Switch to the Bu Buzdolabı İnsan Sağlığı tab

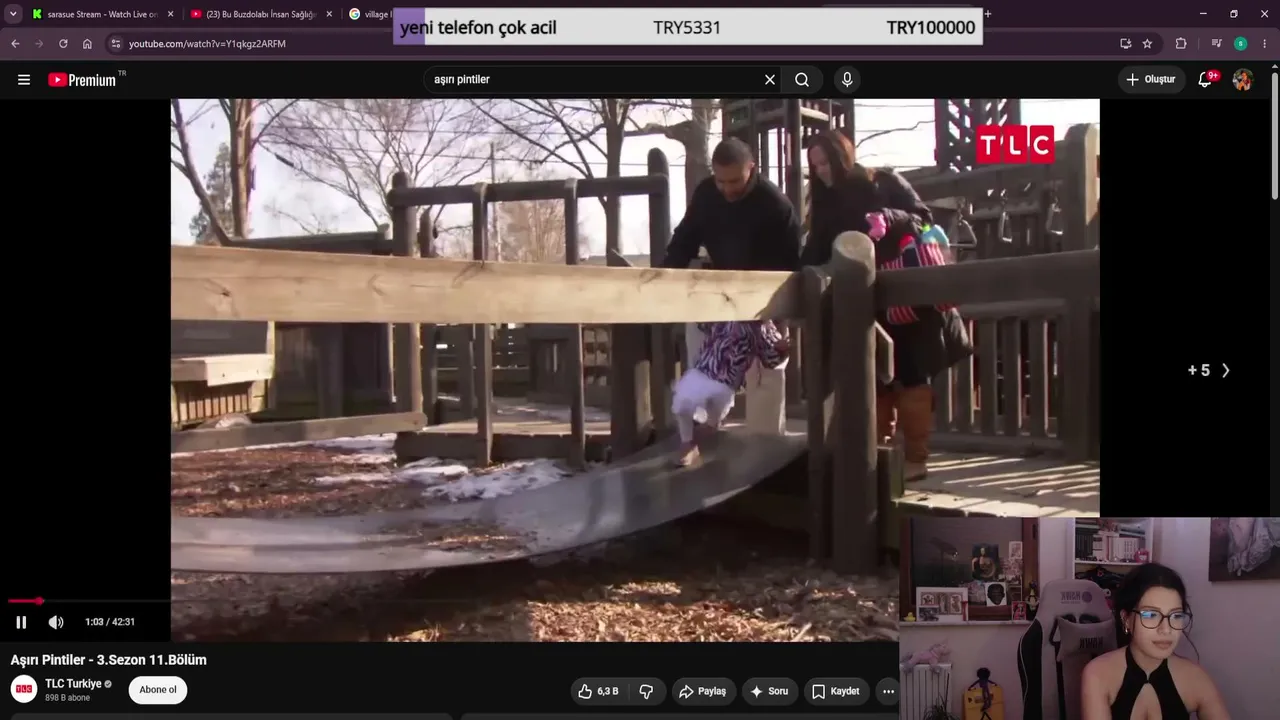[x=260, y=14]
